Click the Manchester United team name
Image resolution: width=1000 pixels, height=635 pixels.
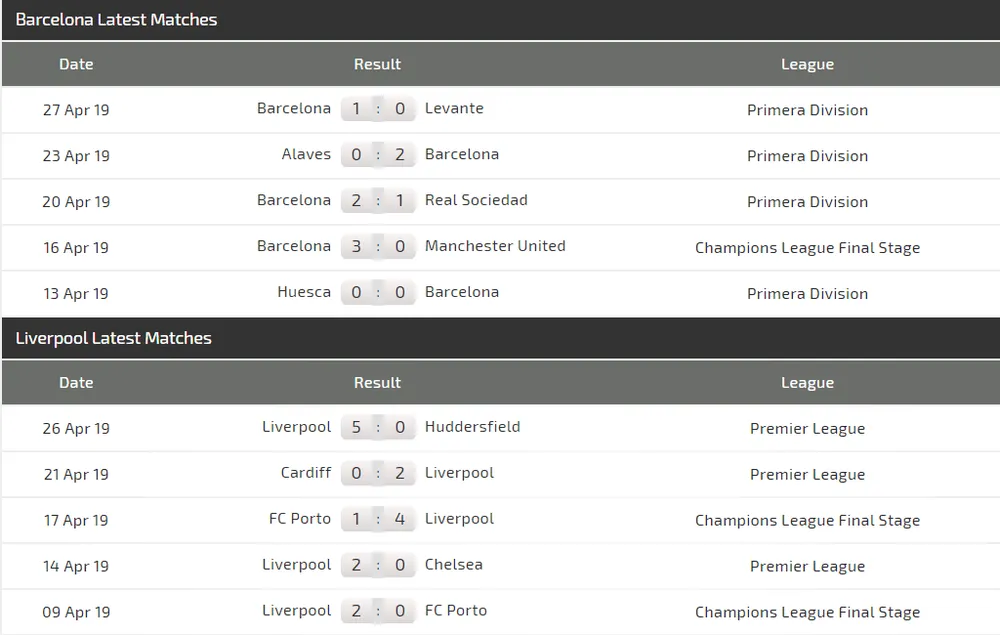point(495,246)
